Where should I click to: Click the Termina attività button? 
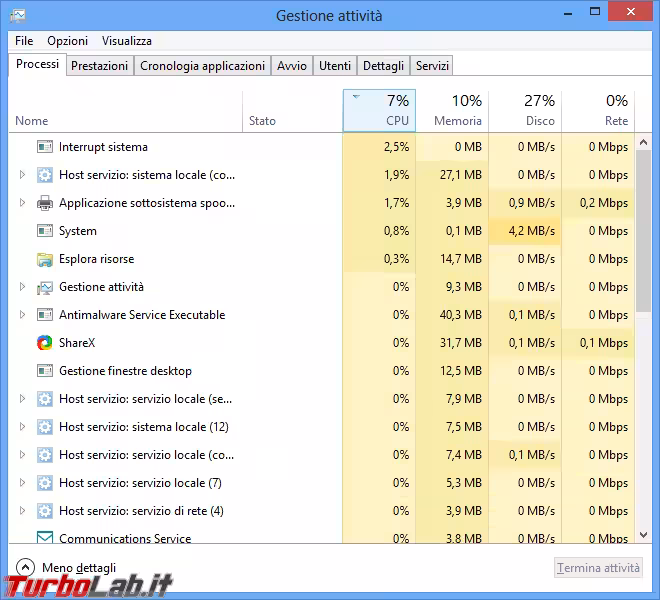598,568
